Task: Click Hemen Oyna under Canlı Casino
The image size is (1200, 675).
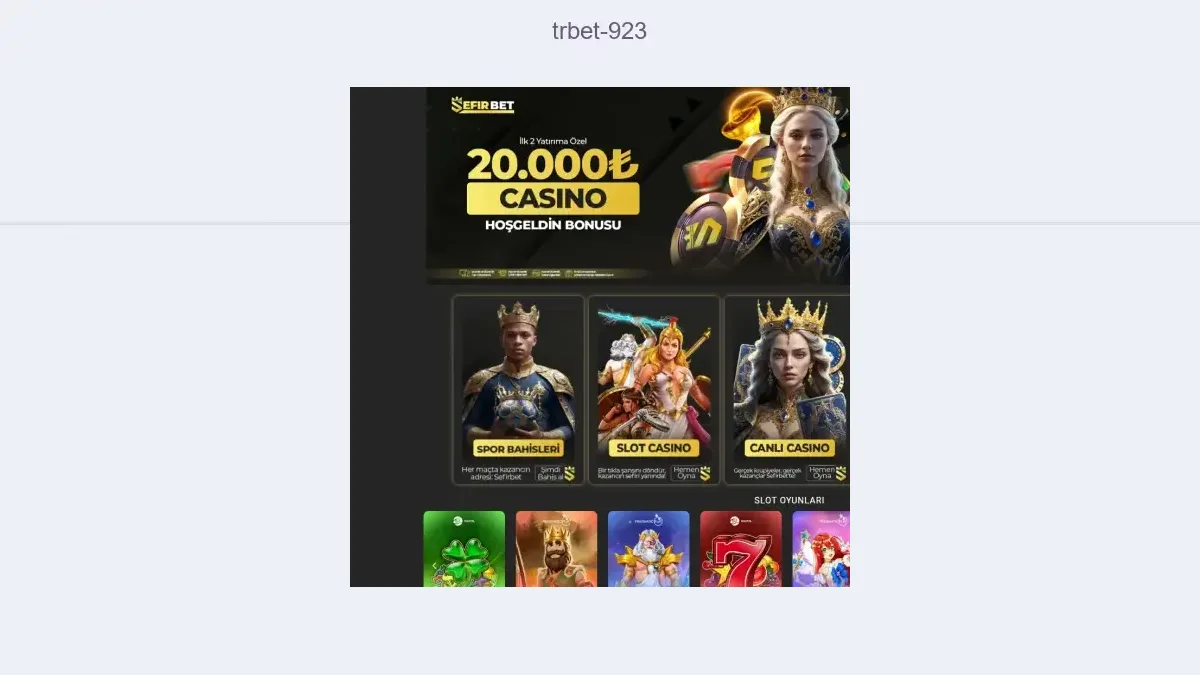Action: pyautogui.click(x=822, y=473)
